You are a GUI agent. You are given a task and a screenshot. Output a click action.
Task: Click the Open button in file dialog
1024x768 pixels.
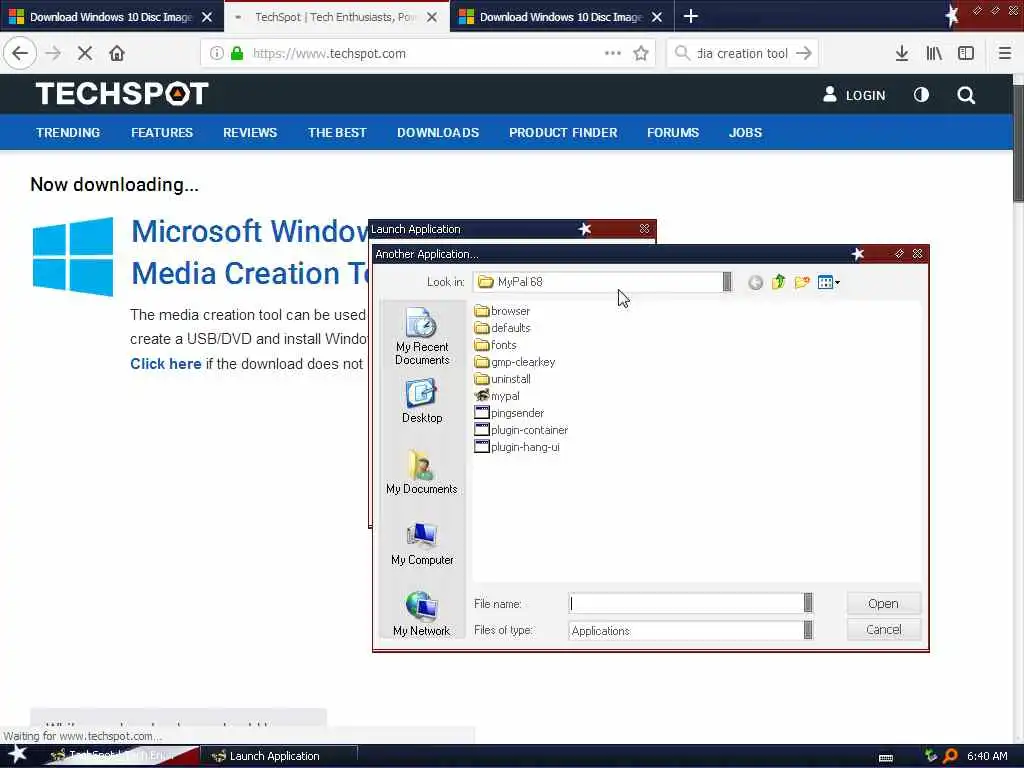point(884,603)
